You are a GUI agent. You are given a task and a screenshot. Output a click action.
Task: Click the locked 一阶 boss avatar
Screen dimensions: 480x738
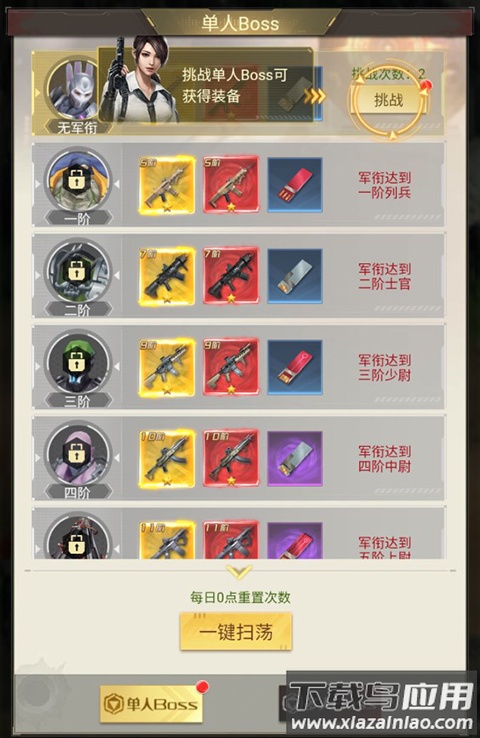pyautogui.click(x=78, y=181)
